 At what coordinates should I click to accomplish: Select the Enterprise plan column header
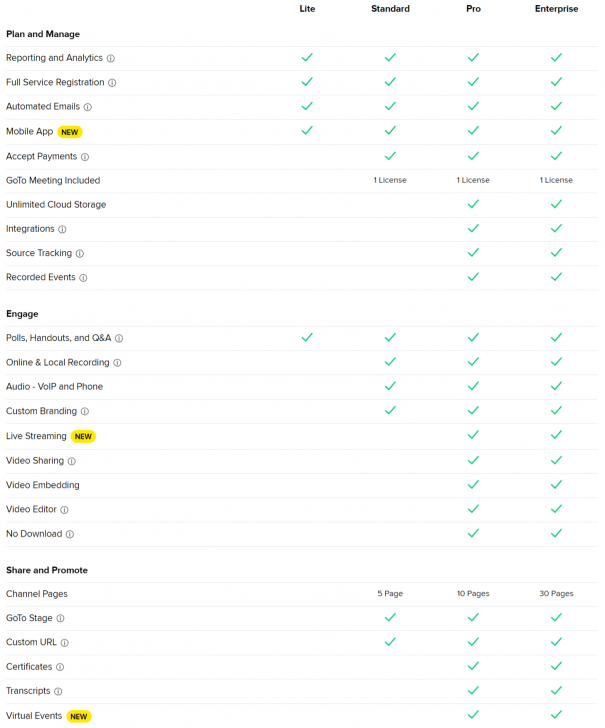click(556, 9)
